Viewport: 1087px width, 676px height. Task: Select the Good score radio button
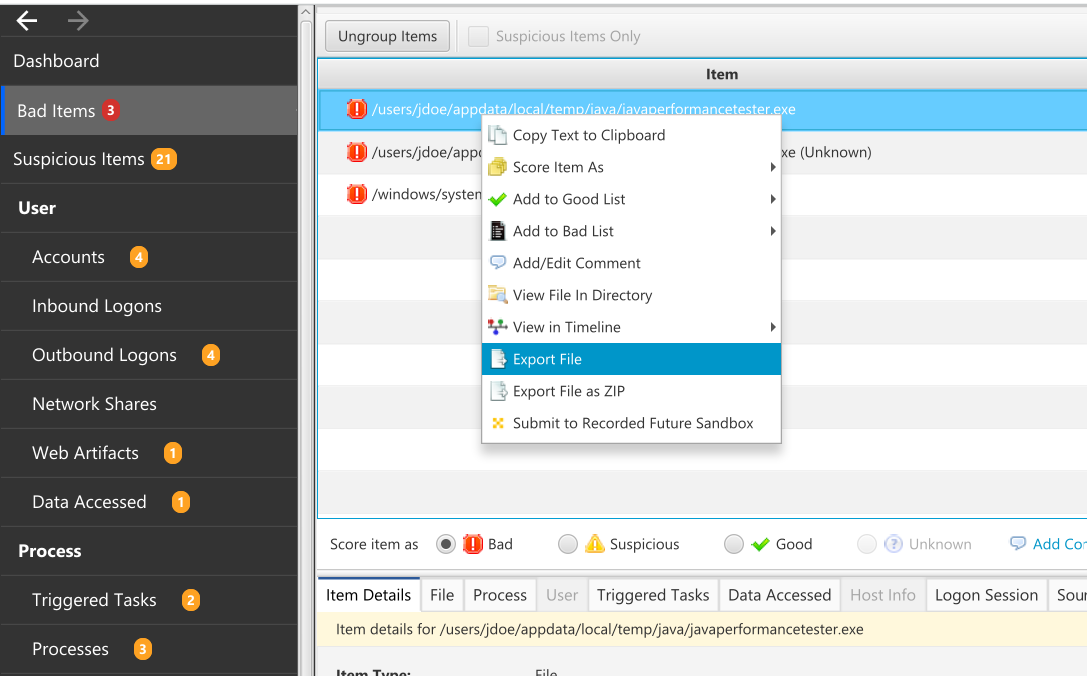734,544
